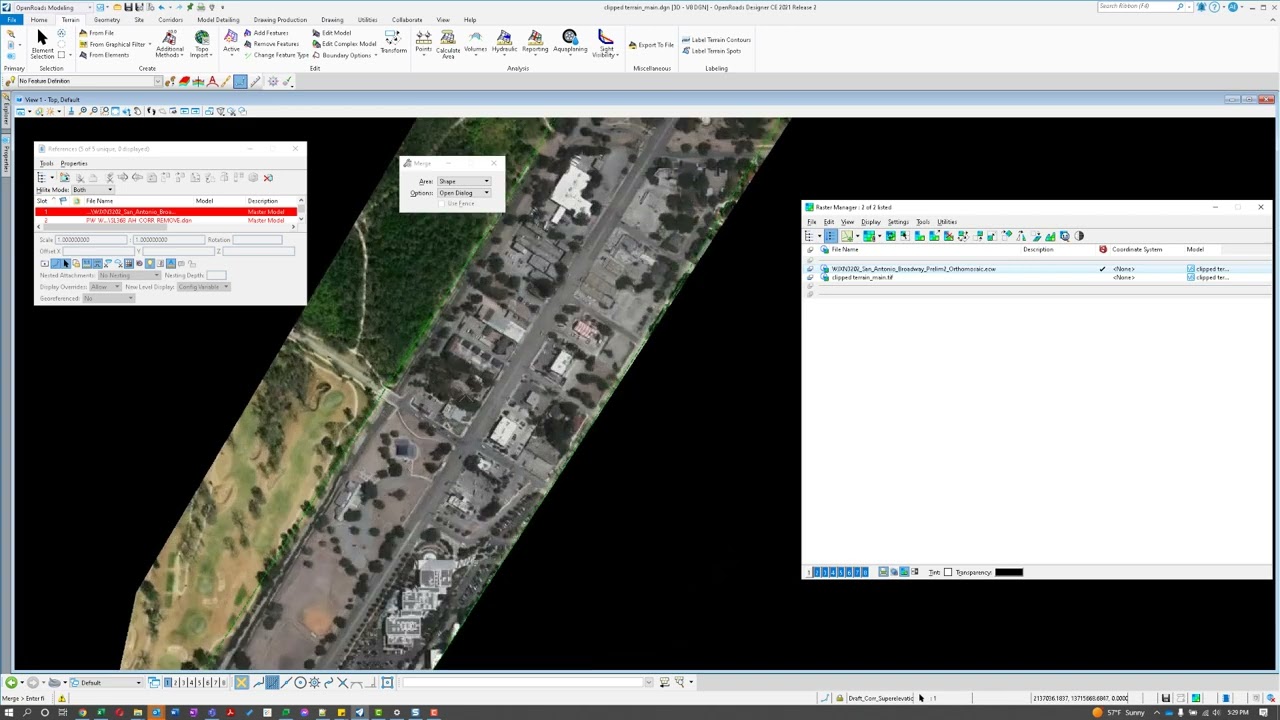Click Zoom Out in the view toolbar
This screenshot has width=1280, height=720.
94,111
